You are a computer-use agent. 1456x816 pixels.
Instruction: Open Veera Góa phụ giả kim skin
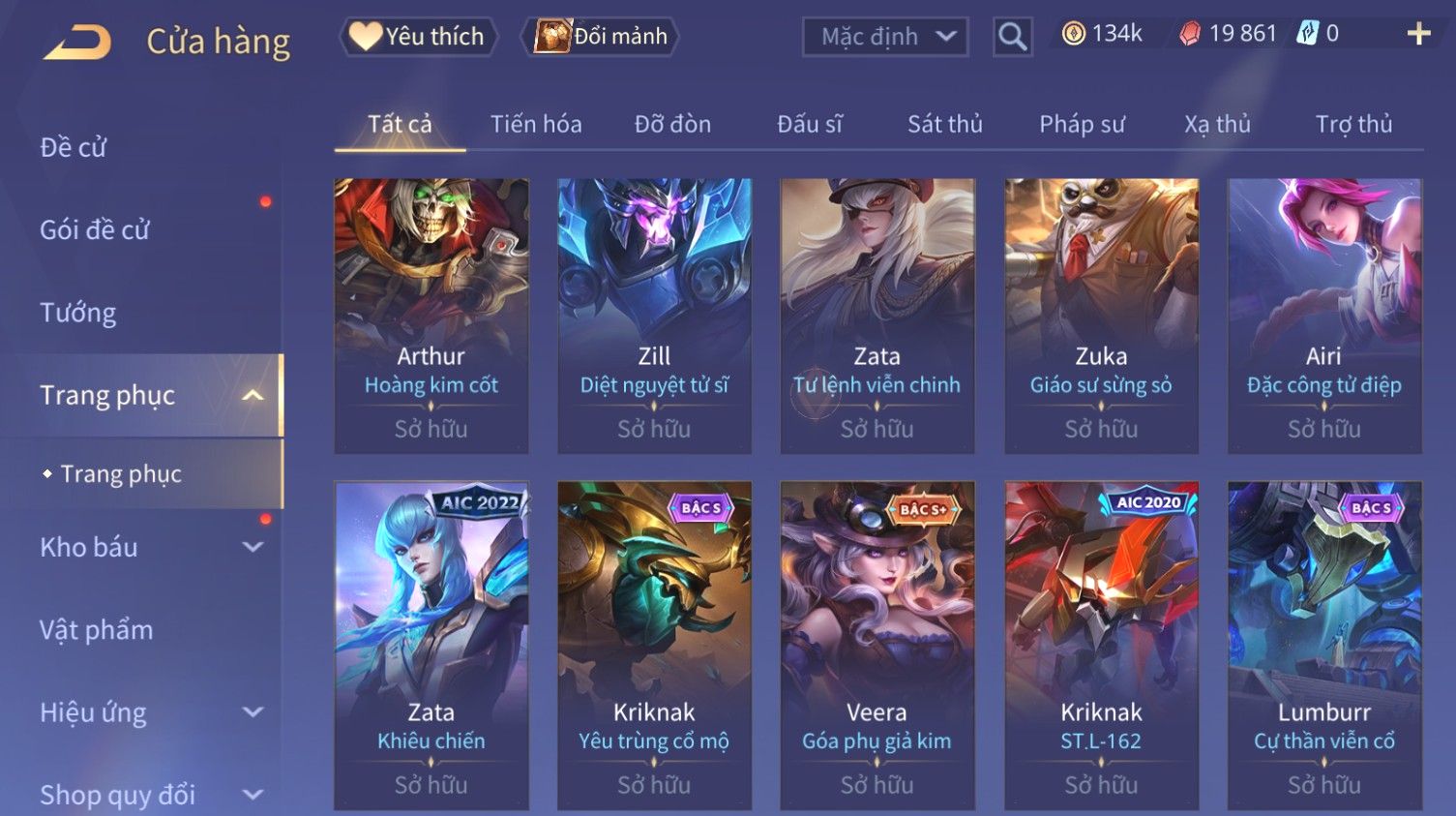pos(877,646)
